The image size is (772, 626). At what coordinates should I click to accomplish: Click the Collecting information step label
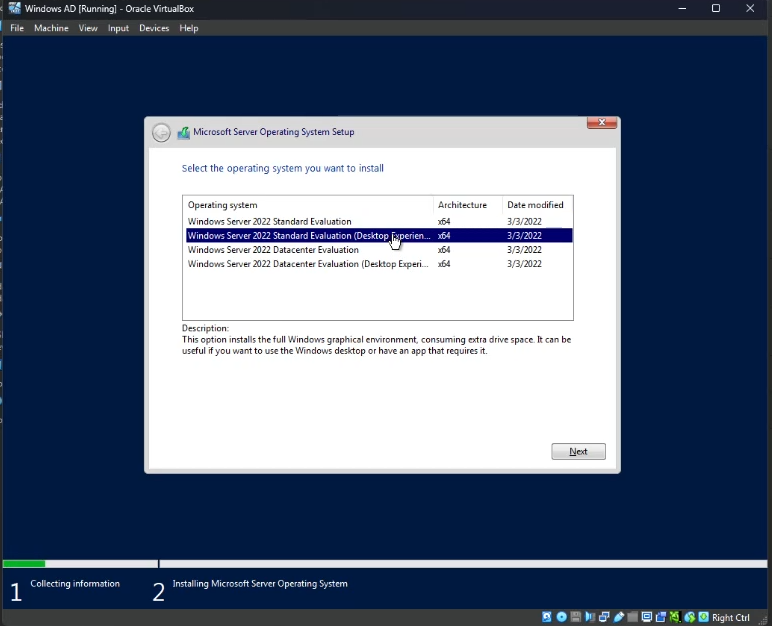(x=75, y=584)
